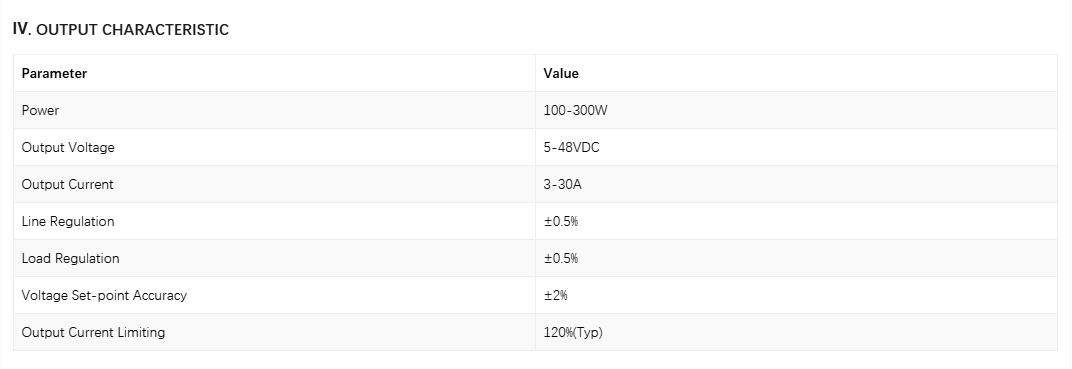The width and height of the screenshot is (1072, 369).
Task: Click the IV. OUTPUT CHARACTERISTIC heading
Action: (x=120, y=29)
